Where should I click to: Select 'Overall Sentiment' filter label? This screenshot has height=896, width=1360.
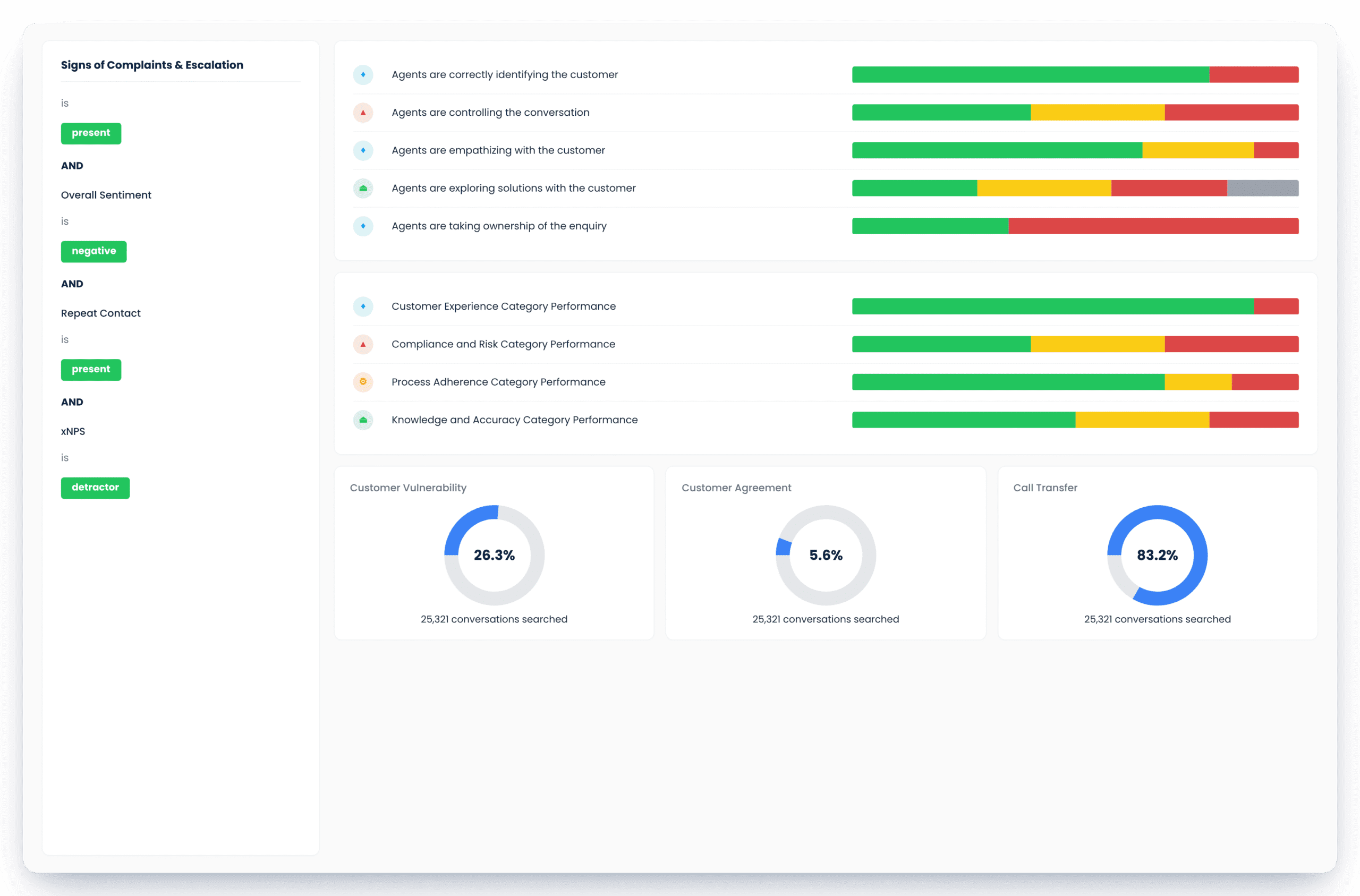pos(106,195)
